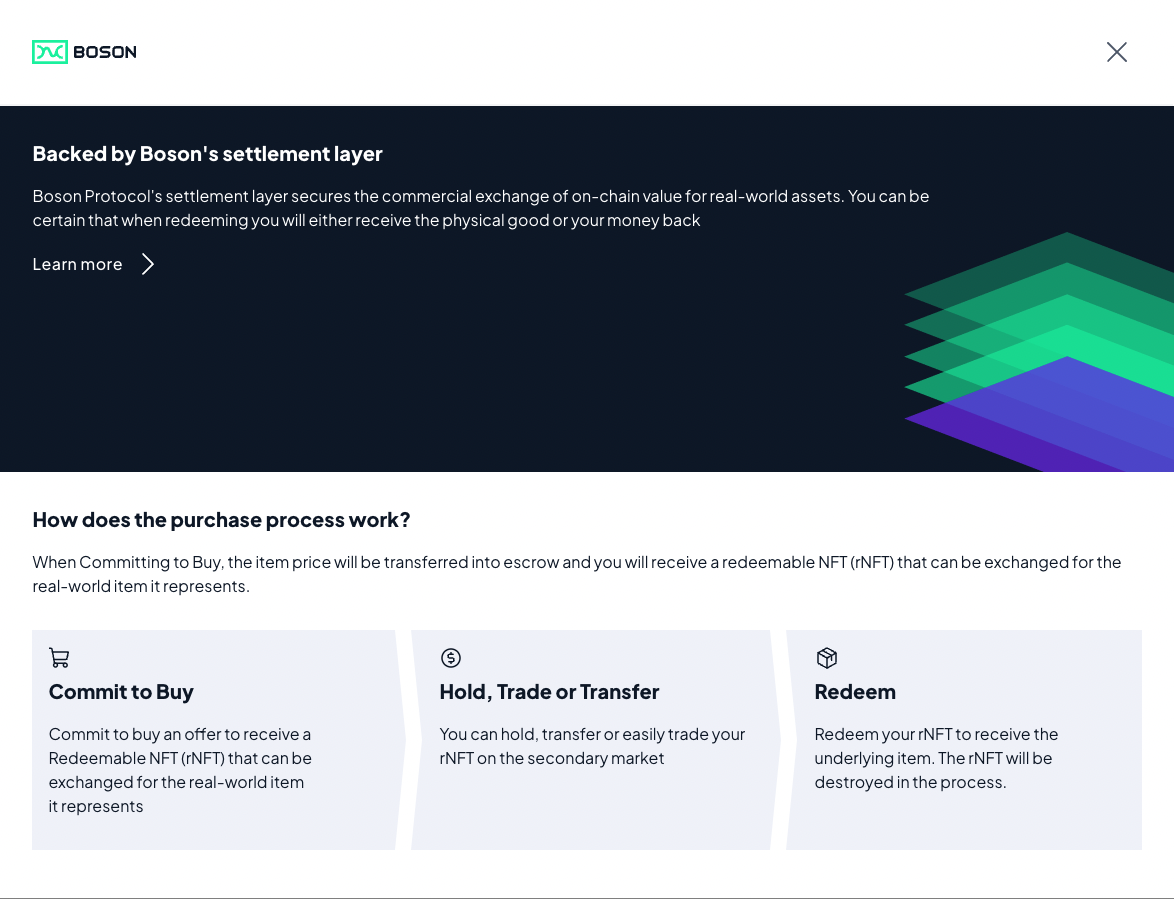Open the Learn more link
The image size is (1174, 899).
78,264
